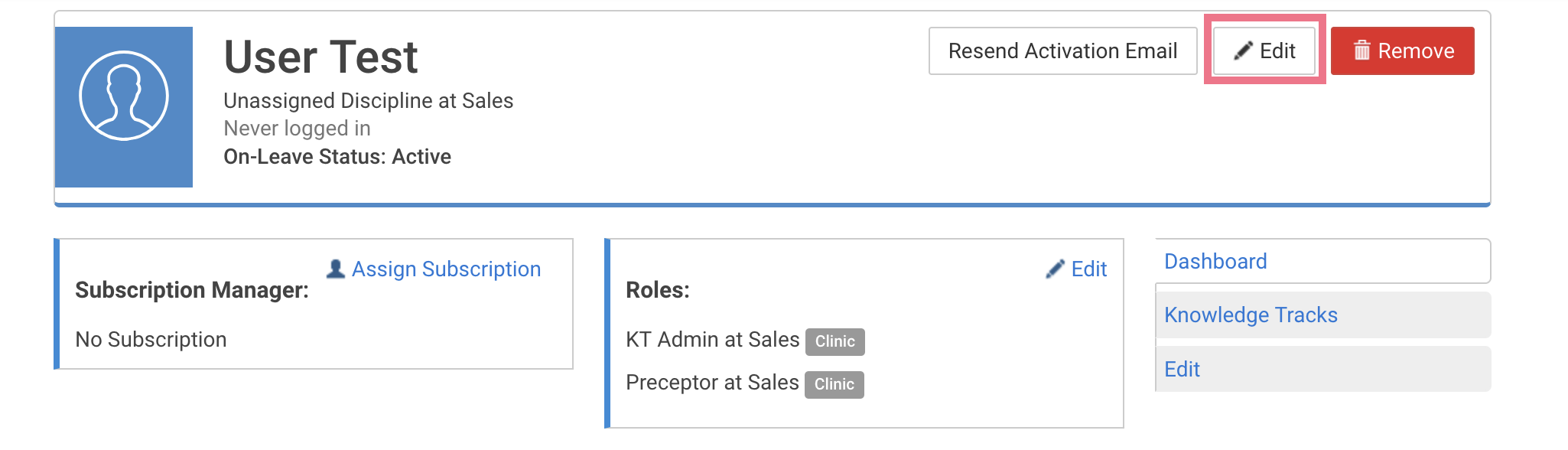Open the Assign Subscription link
The height and width of the screenshot is (450, 1568).
pos(446,269)
